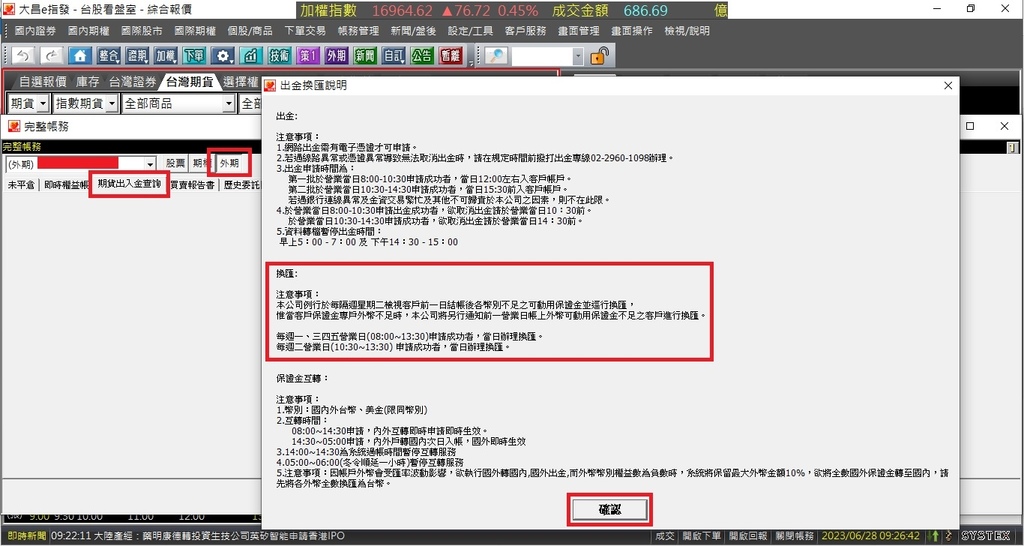This screenshot has height=546, width=1024.
Task: Switch to the 台灣證券 tab
Action: 133,82
